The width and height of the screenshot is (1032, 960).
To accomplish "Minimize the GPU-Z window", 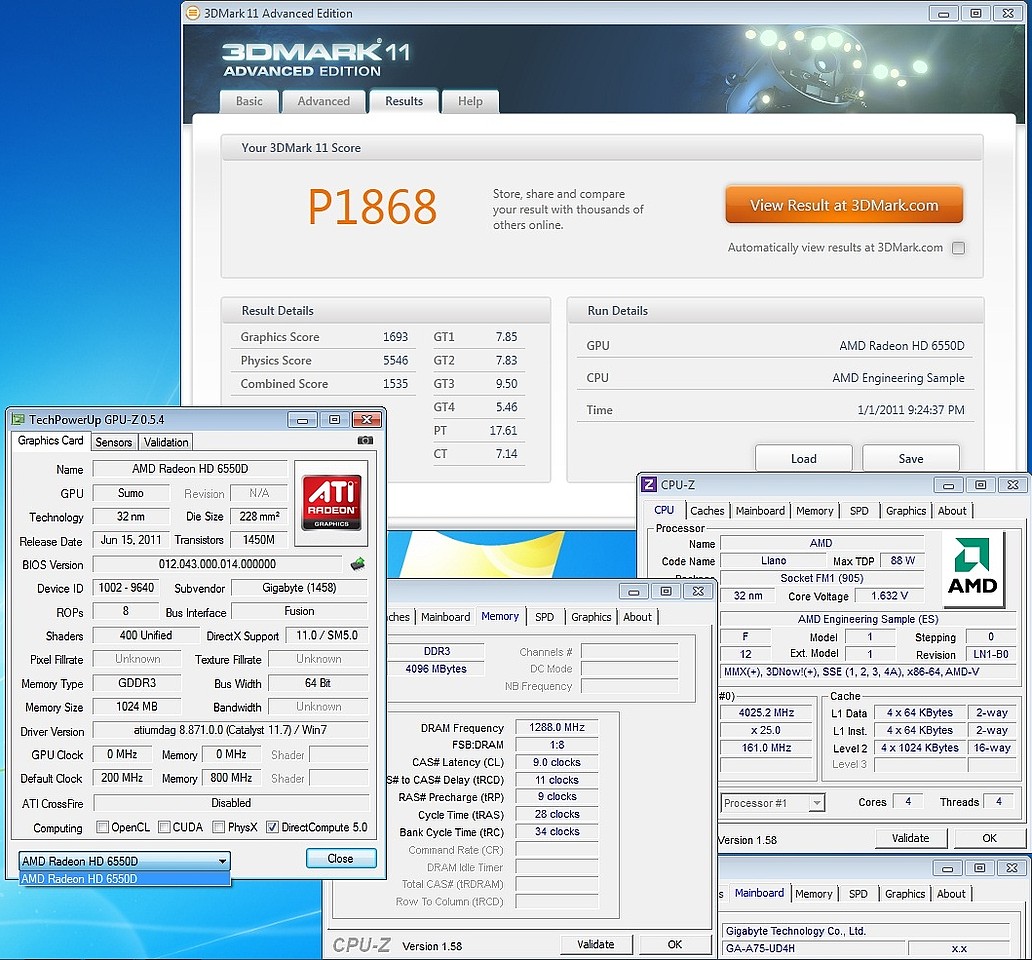I will tap(302, 420).
